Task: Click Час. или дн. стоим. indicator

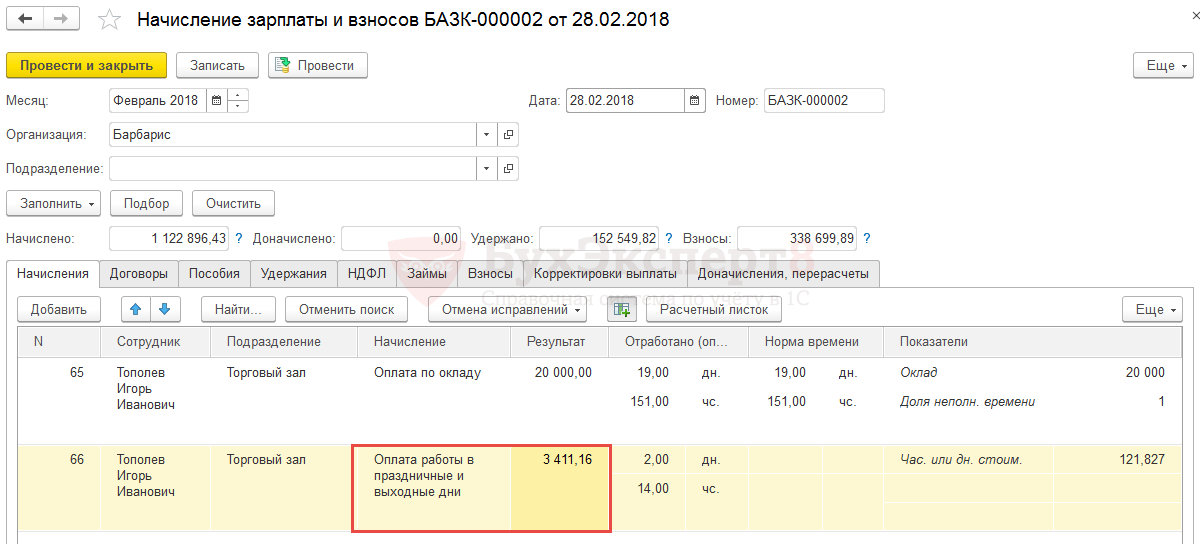Action: [961, 459]
